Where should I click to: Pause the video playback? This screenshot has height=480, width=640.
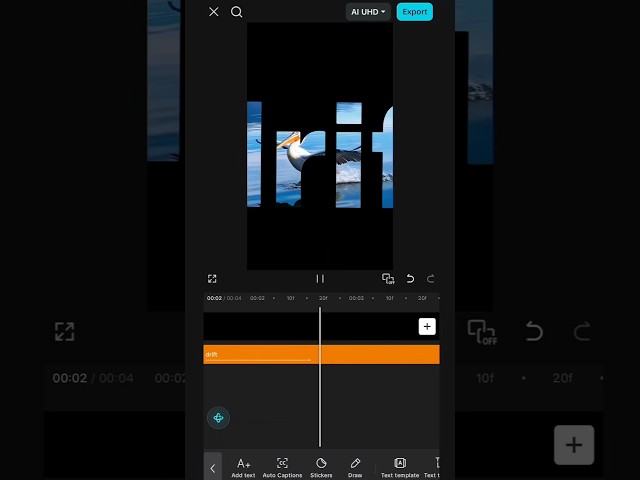pos(320,279)
